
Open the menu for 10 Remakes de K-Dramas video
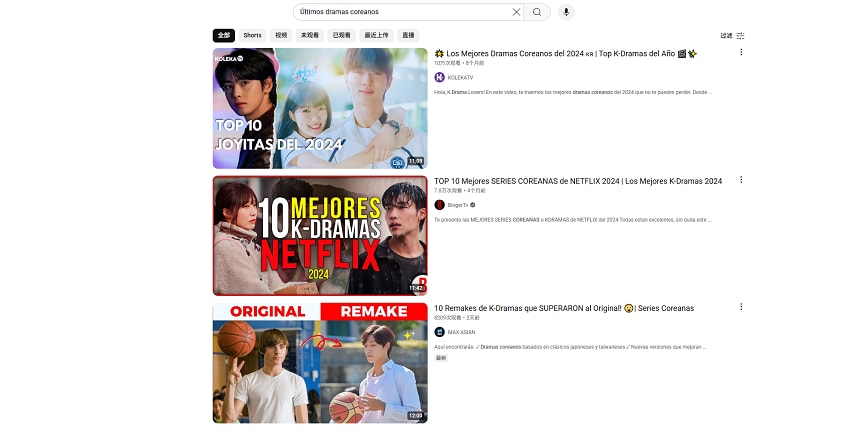click(741, 307)
